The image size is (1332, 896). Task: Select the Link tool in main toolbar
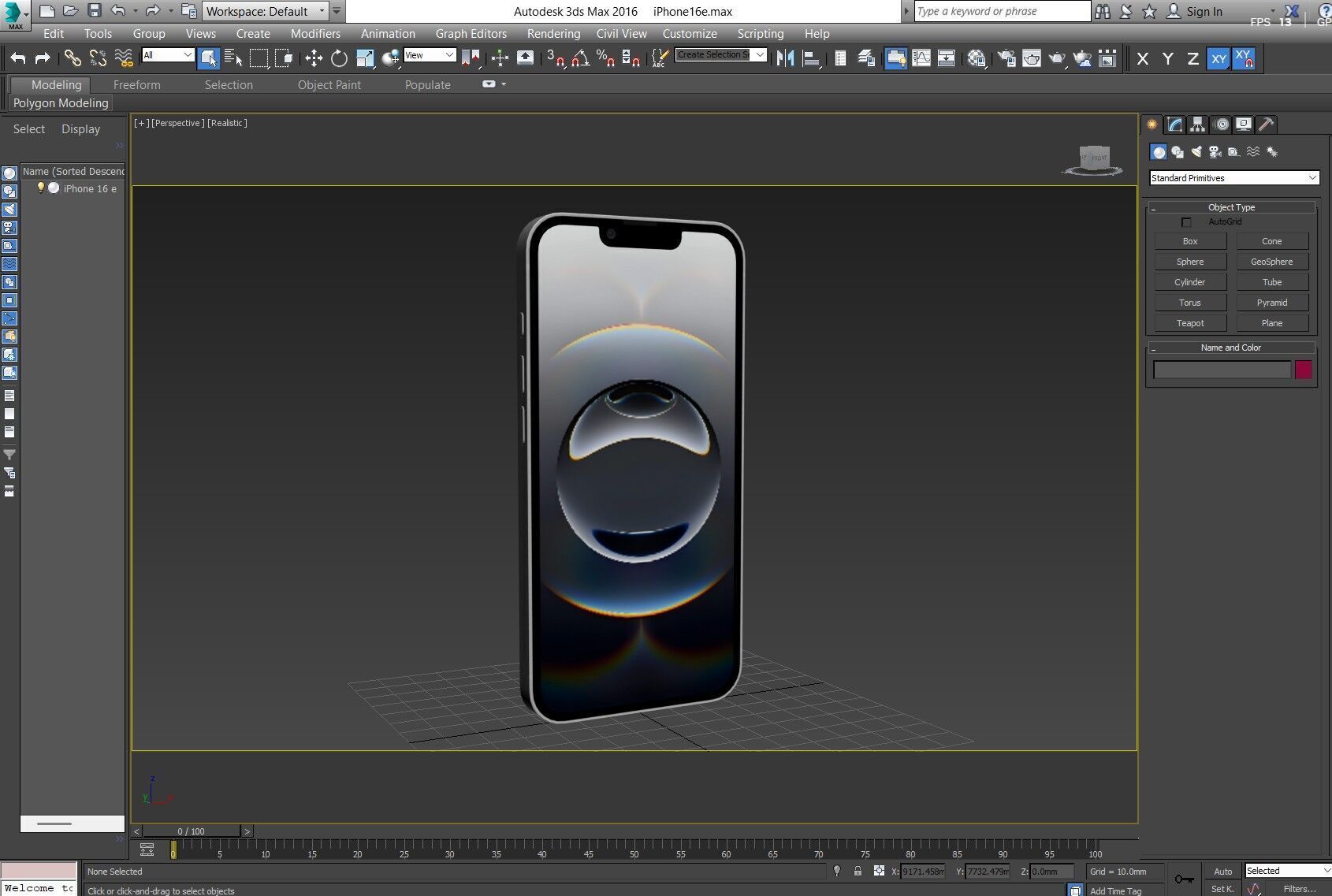click(x=72, y=58)
